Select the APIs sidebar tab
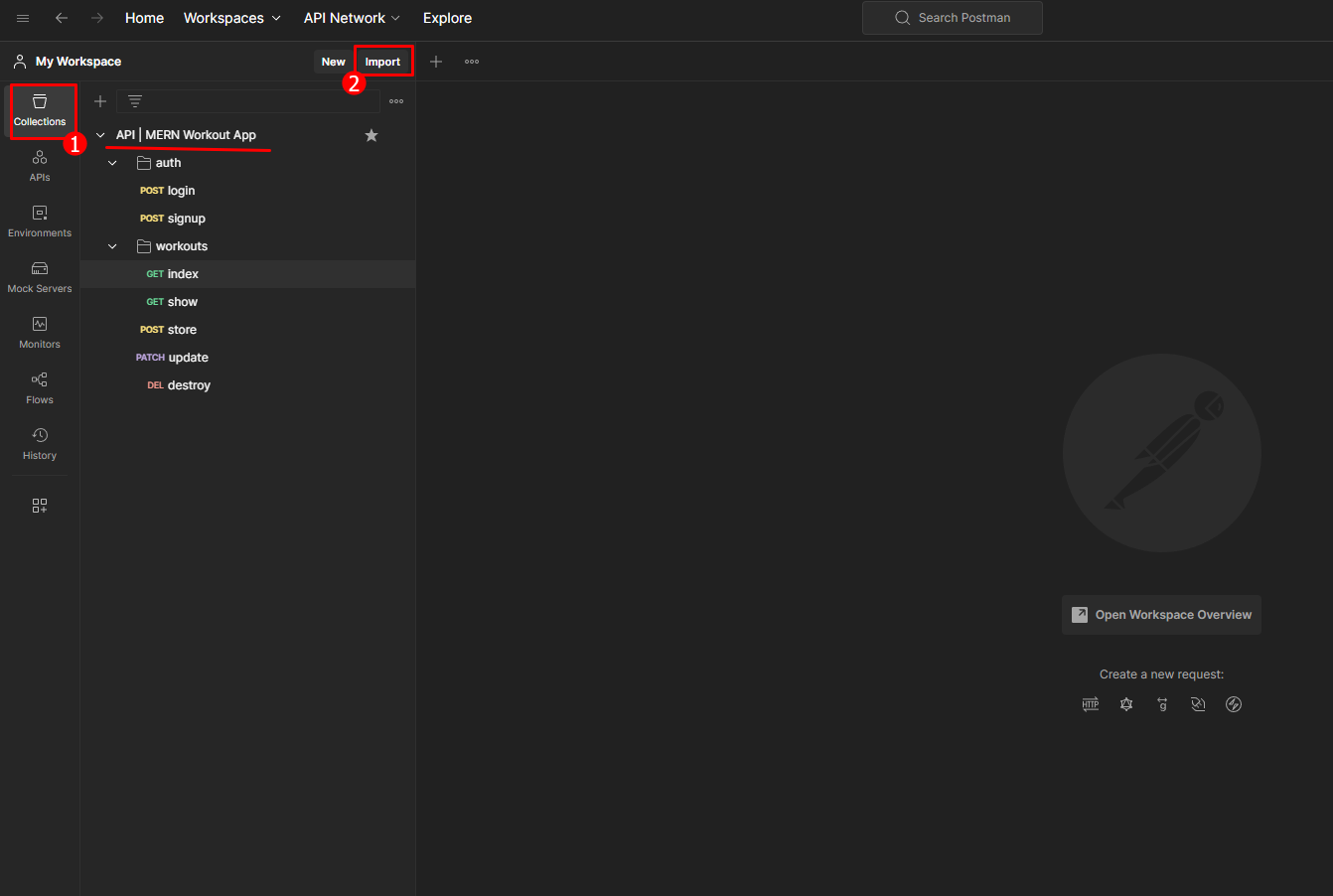 (x=40, y=166)
